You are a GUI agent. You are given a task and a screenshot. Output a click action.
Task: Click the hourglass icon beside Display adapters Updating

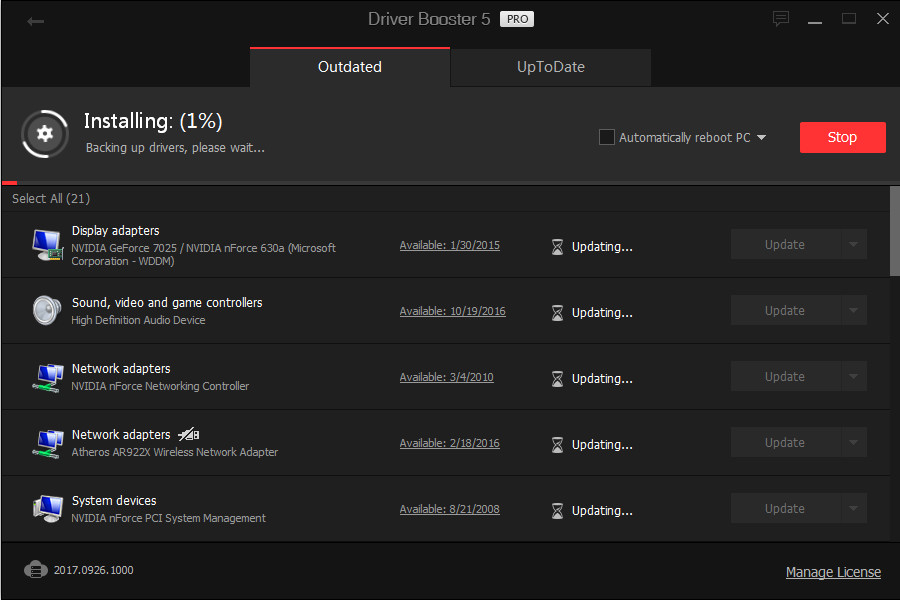[557, 246]
